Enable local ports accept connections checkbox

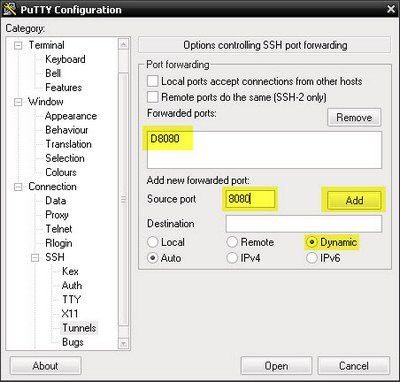153,81
